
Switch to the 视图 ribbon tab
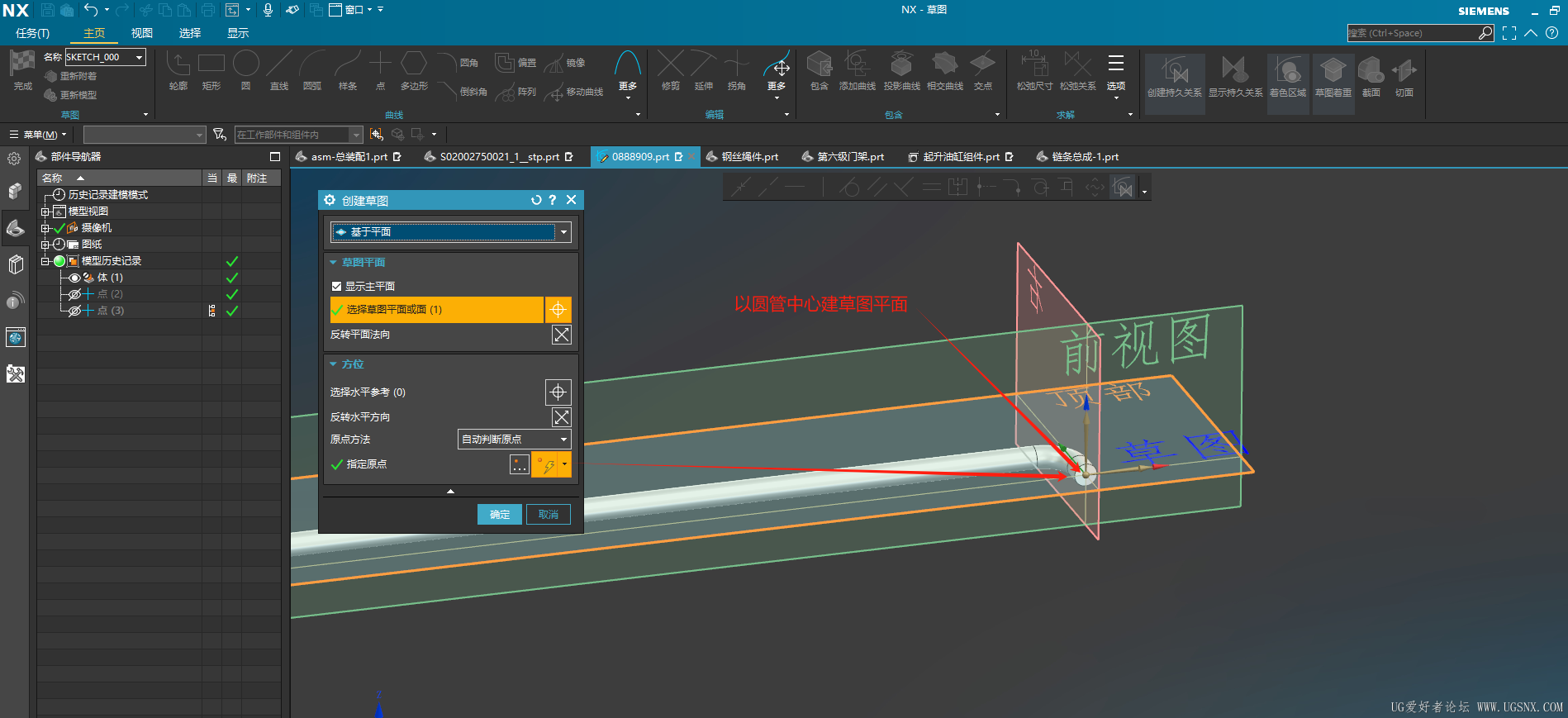click(x=142, y=33)
